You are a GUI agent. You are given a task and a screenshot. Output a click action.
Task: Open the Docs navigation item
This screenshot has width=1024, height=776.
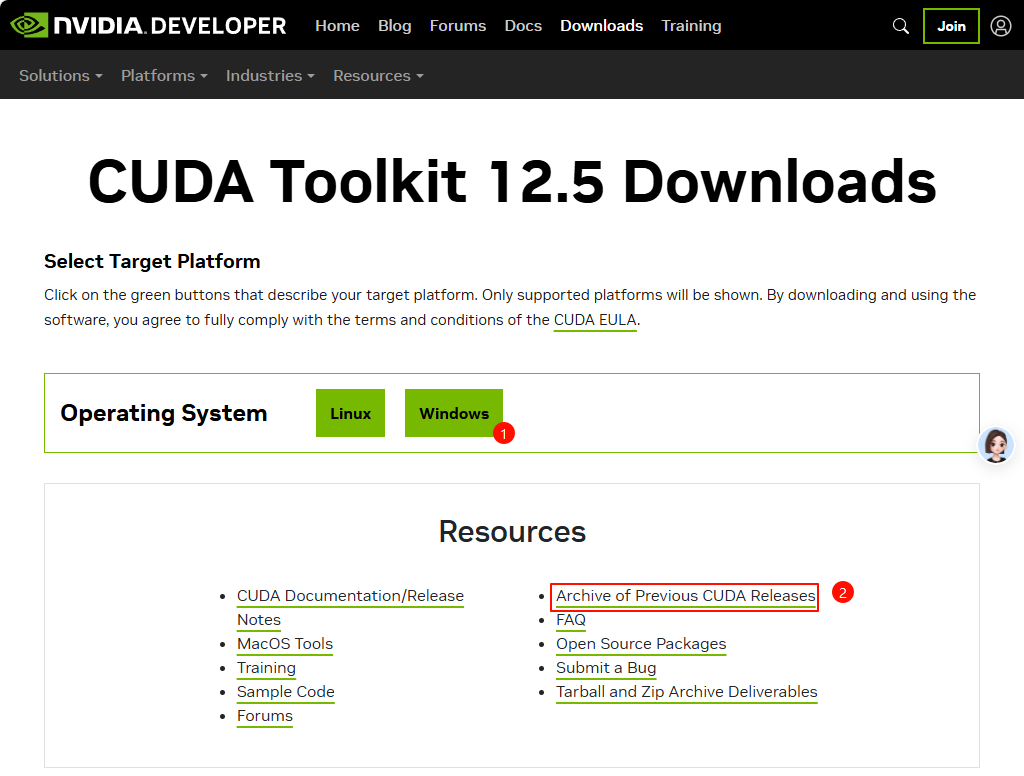tap(523, 26)
